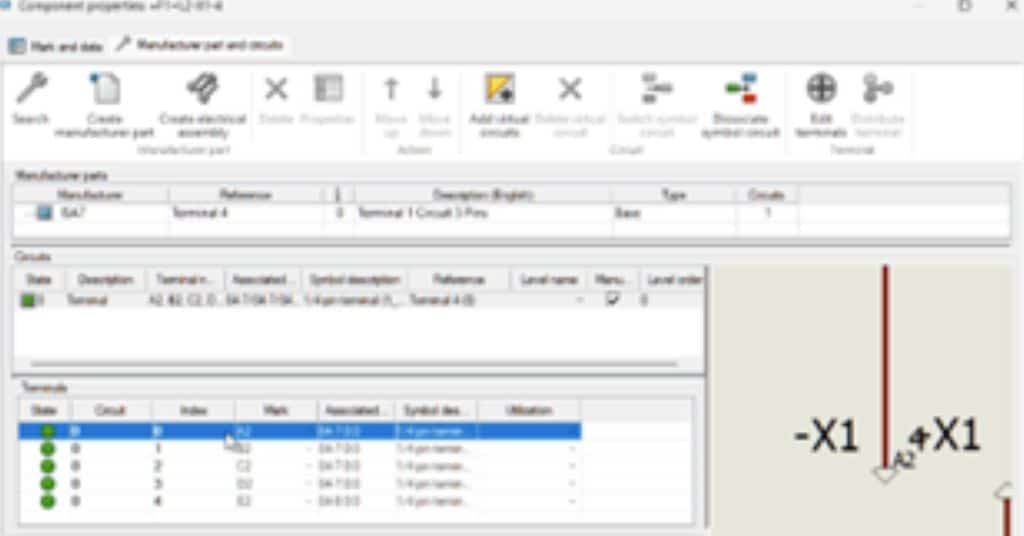The image size is (1024, 536).
Task: Click Dissociate symbol circuit icon
Action: click(741, 89)
